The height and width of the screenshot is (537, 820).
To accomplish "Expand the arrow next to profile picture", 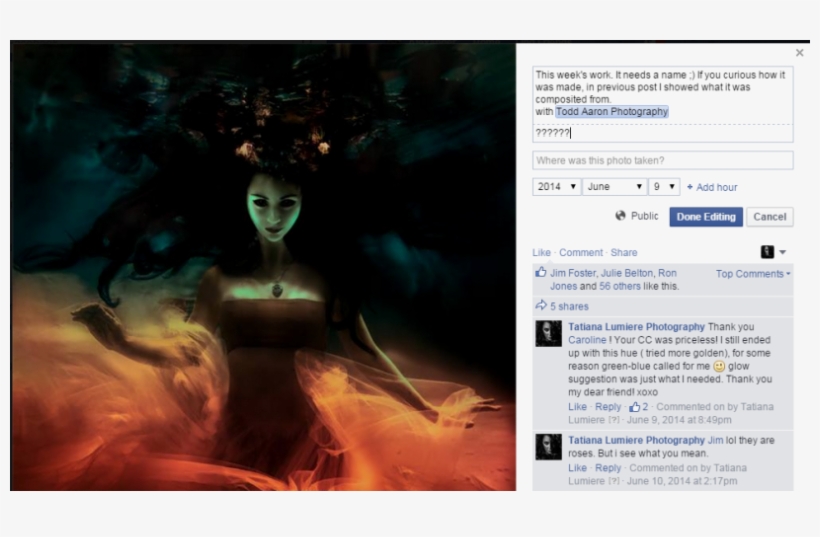I will [x=782, y=252].
